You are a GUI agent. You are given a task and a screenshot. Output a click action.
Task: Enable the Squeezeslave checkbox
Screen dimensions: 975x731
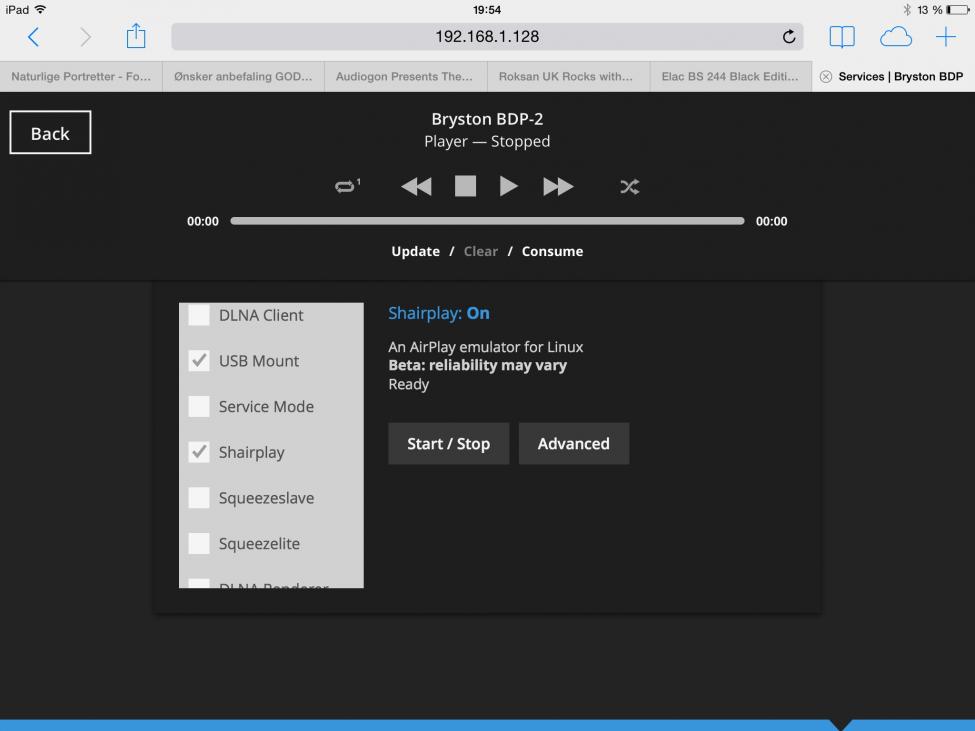(199, 497)
